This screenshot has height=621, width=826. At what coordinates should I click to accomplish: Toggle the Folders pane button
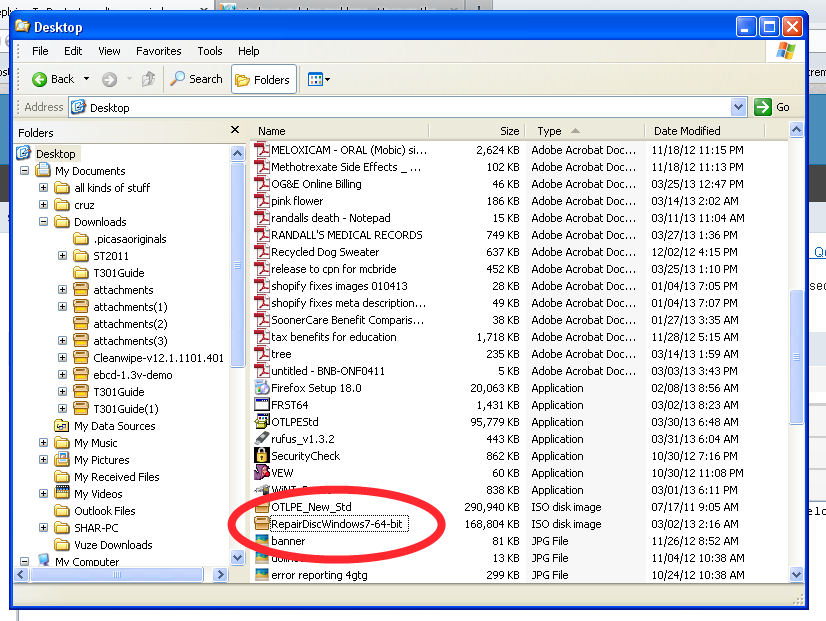pyautogui.click(x=263, y=80)
